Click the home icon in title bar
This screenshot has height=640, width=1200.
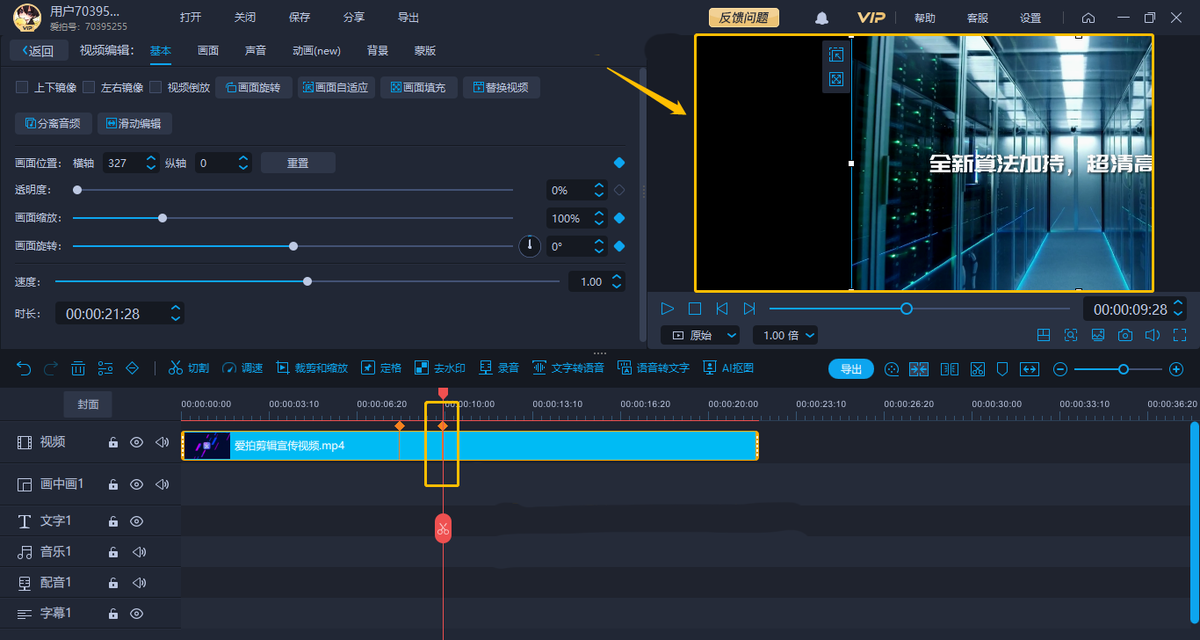coord(1088,18)
